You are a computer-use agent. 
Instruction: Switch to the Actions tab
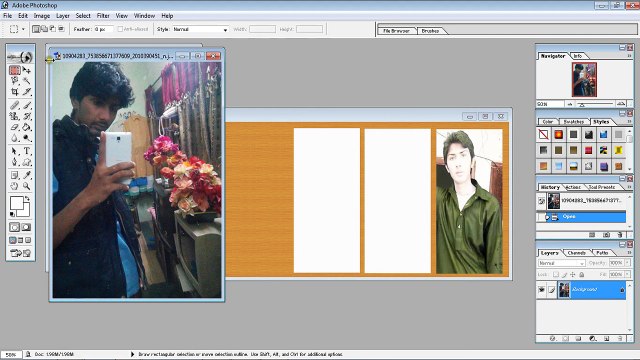pos(573,187)
